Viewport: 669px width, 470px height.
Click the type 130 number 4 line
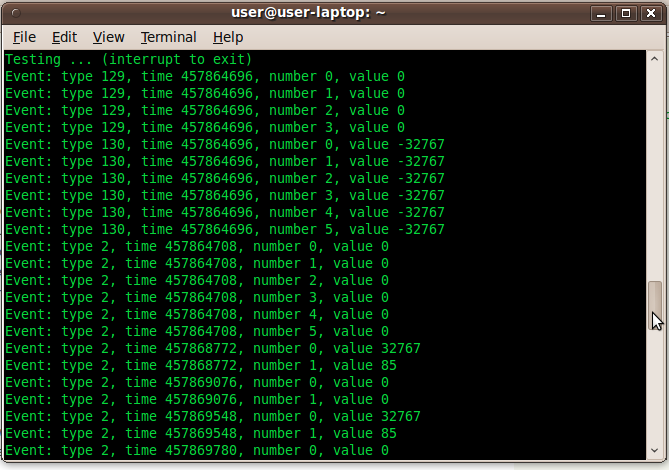pyautogui.click(x=225, y=212)
